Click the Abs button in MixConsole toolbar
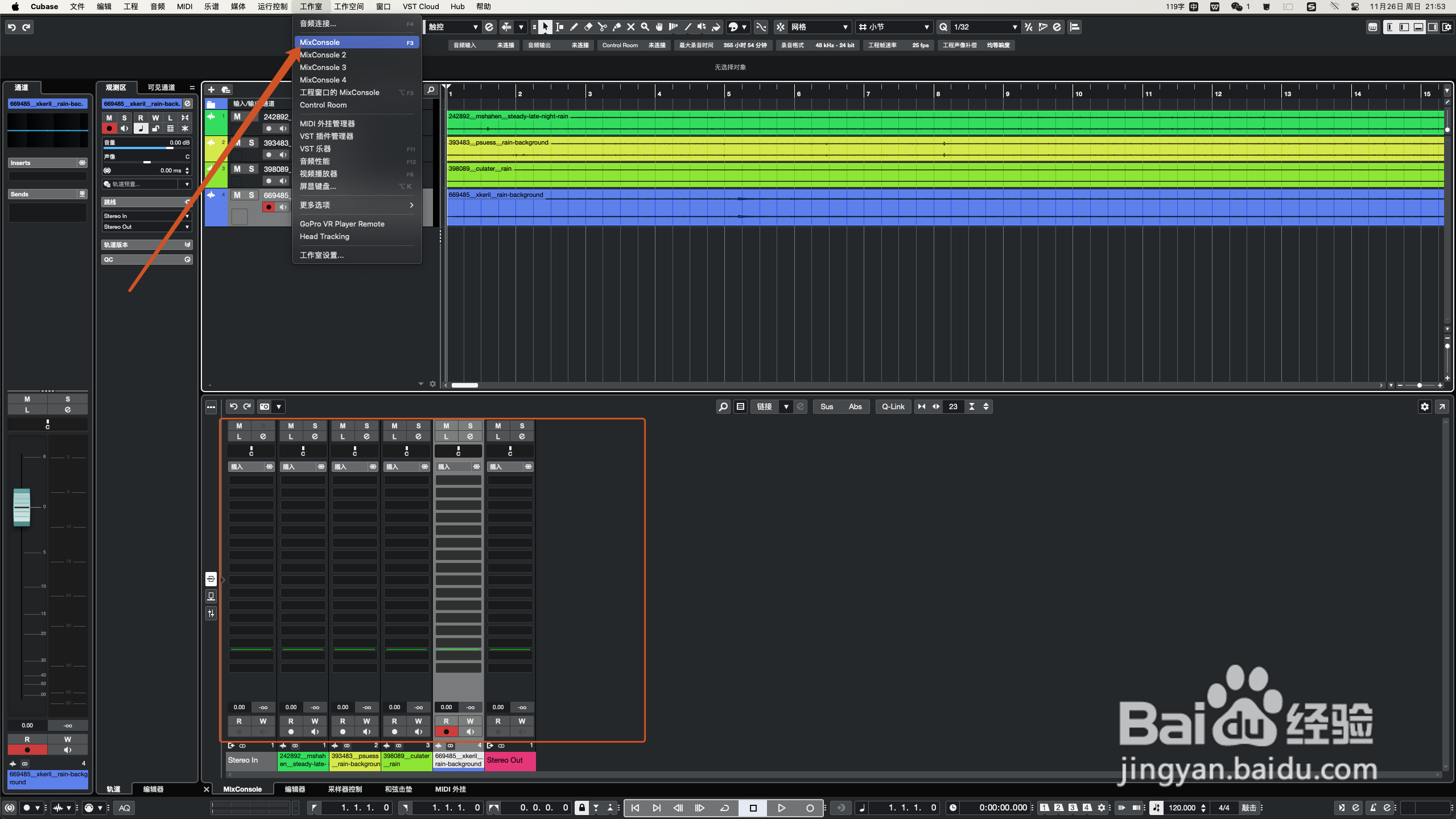 pyautogui.click(x=855, y=406)
